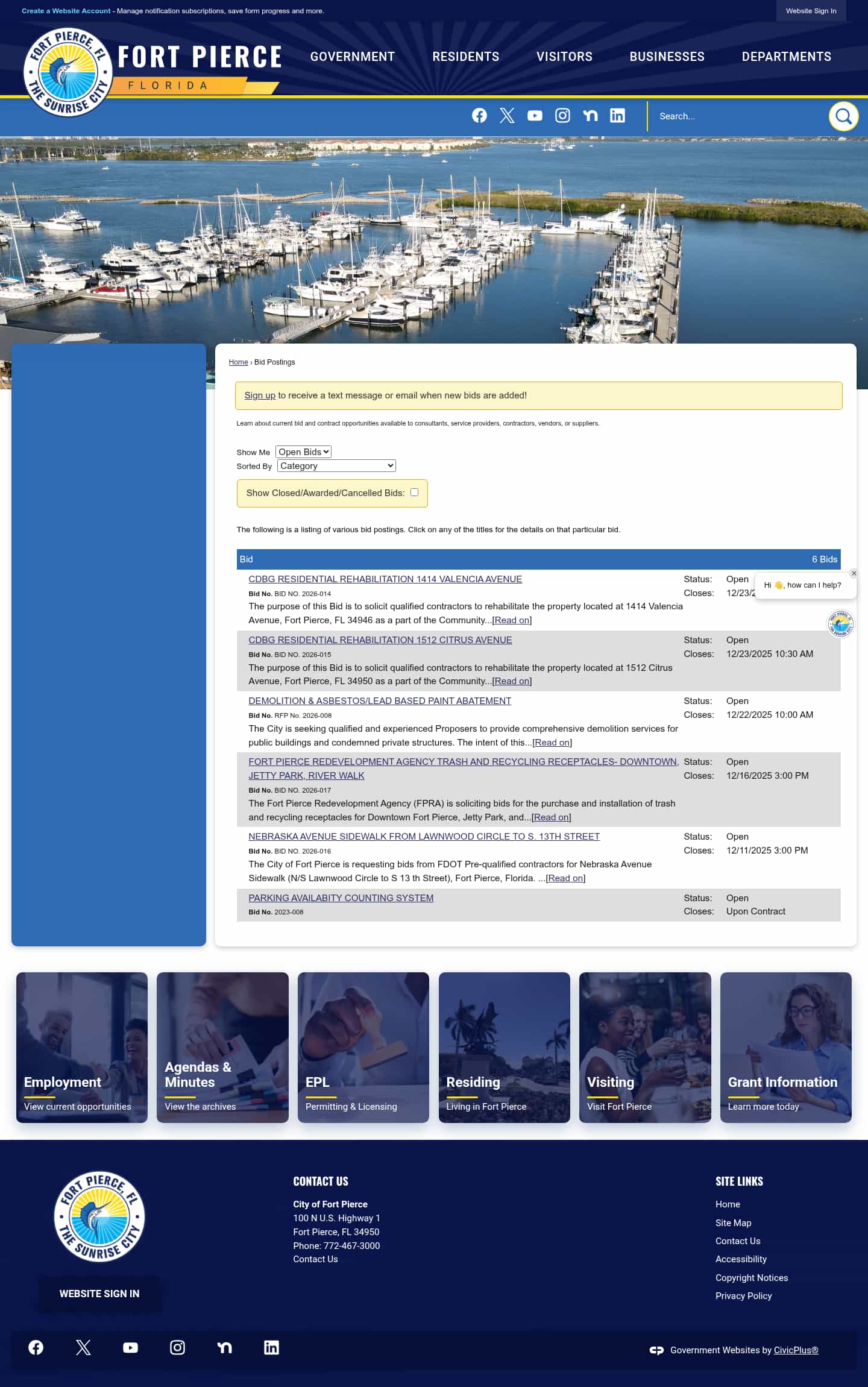Viewport: 868px width, 1387px height.
Task: Click the CivicPlus® footer link
Action: click(796, 1350)
